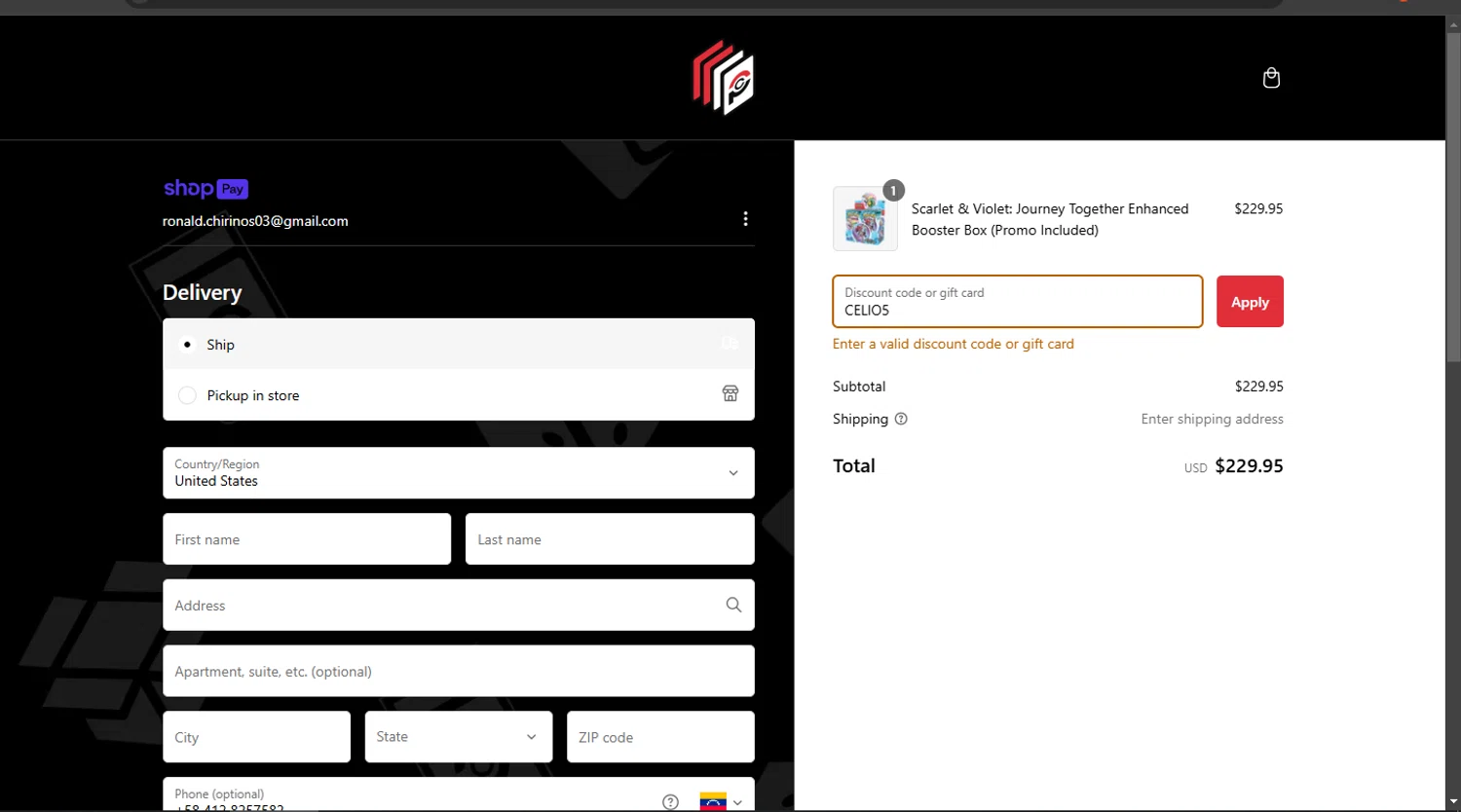The width and height of the screenshot is (1461, 812).
Task: Click the 'Enter shipping address' text
Action: pyautogui.click(x=1213, y=419)
